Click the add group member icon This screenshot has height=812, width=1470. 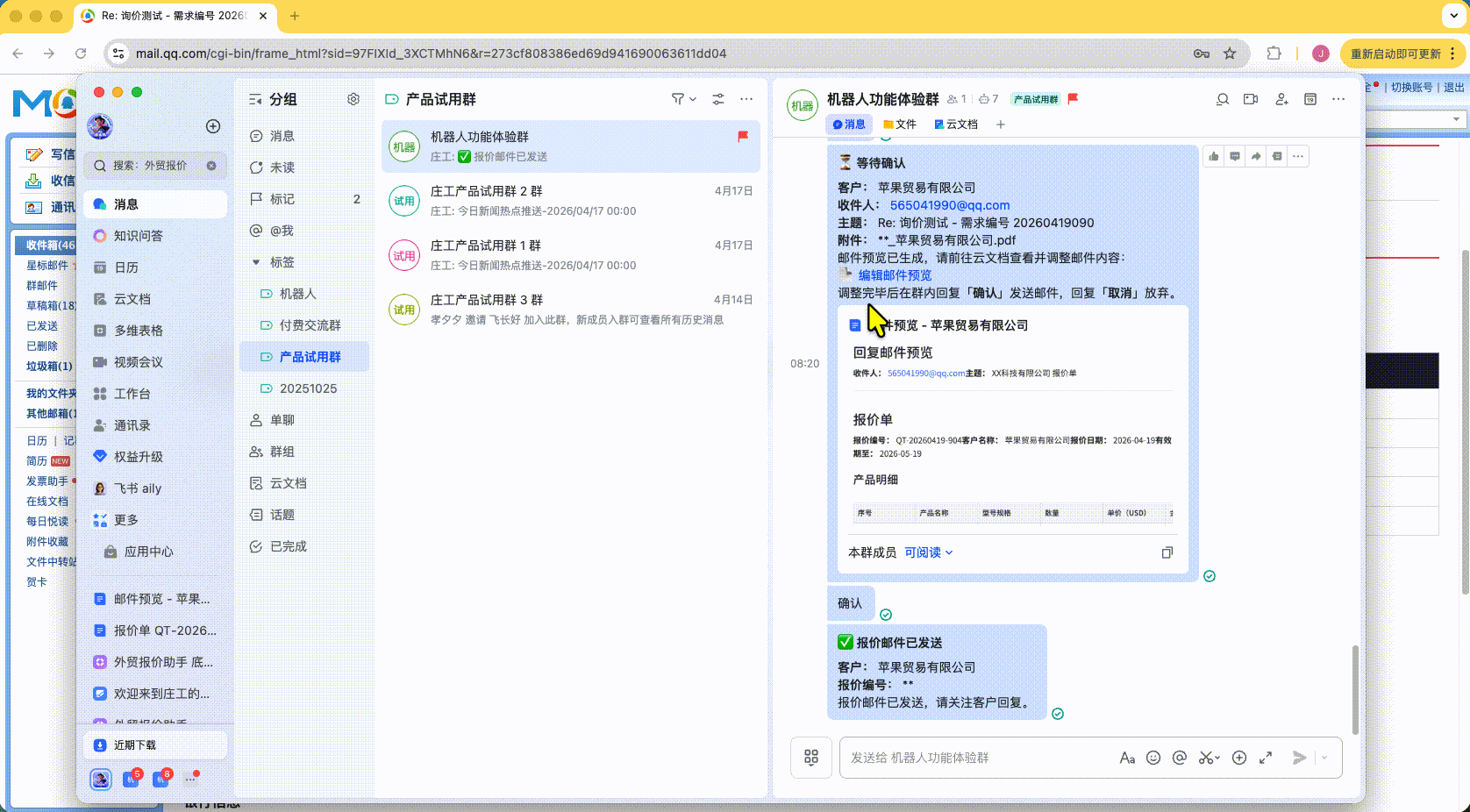(1281, 99)
